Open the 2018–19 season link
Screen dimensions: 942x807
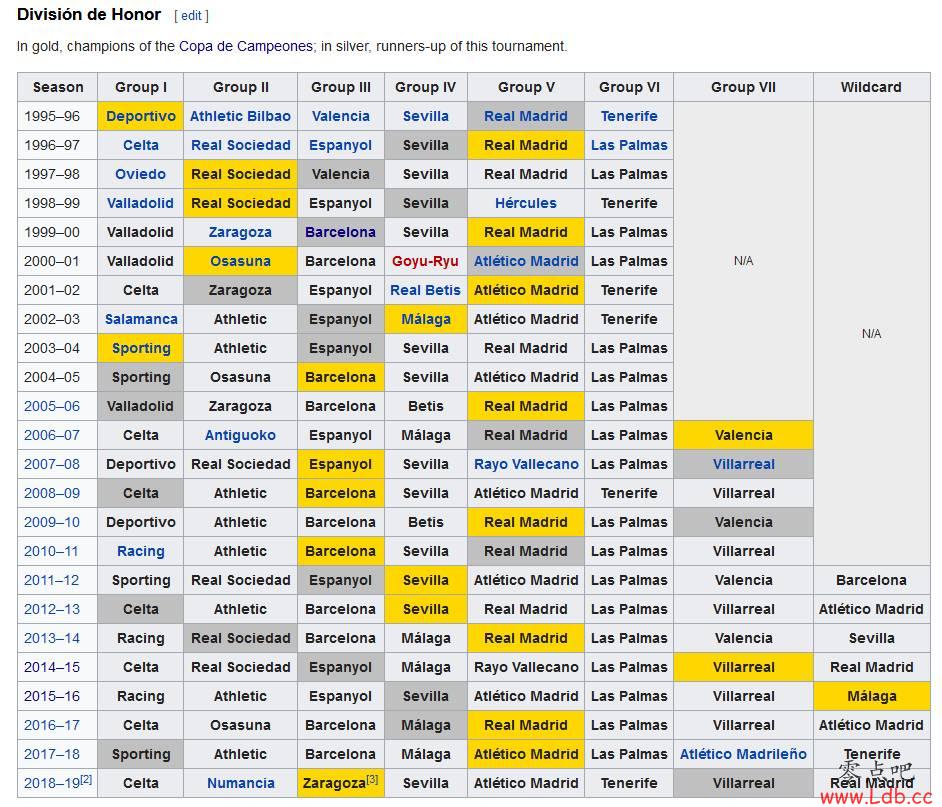tap(52, 784)
